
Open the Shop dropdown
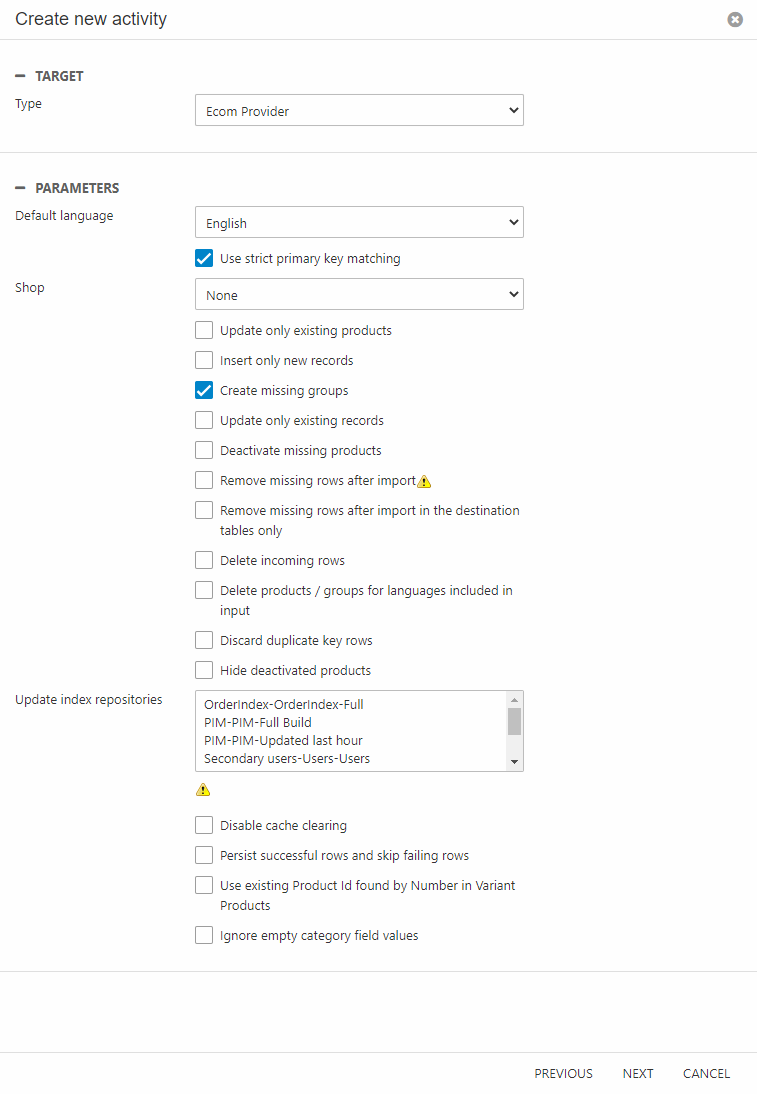pos(359,295)
